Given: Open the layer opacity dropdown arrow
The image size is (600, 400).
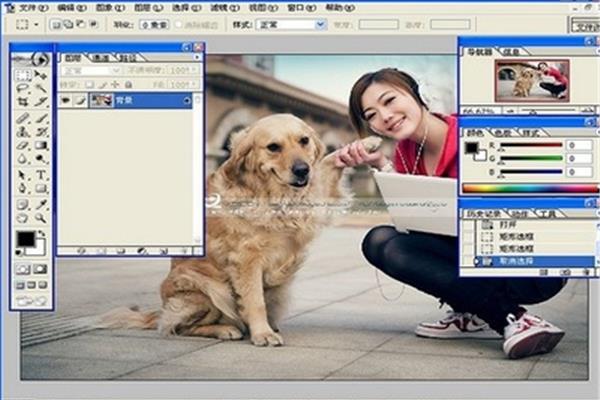Looking at the screenshot, I should pyautogui.click(x=194, y=70).
